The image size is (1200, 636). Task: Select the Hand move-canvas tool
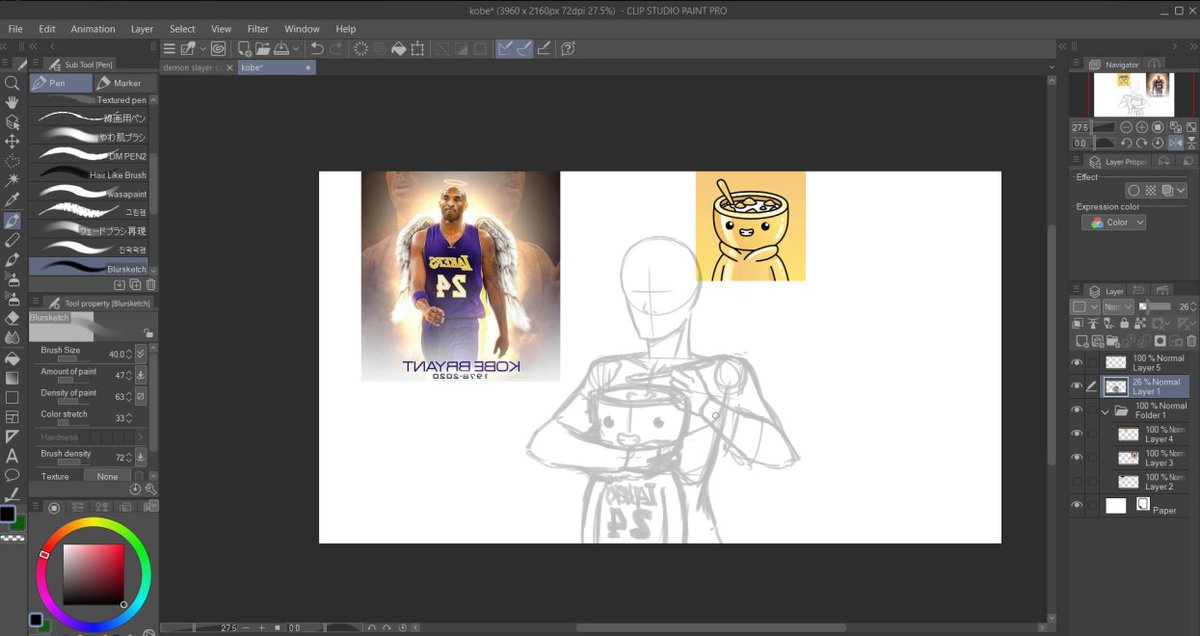click(x=12, y=102)
